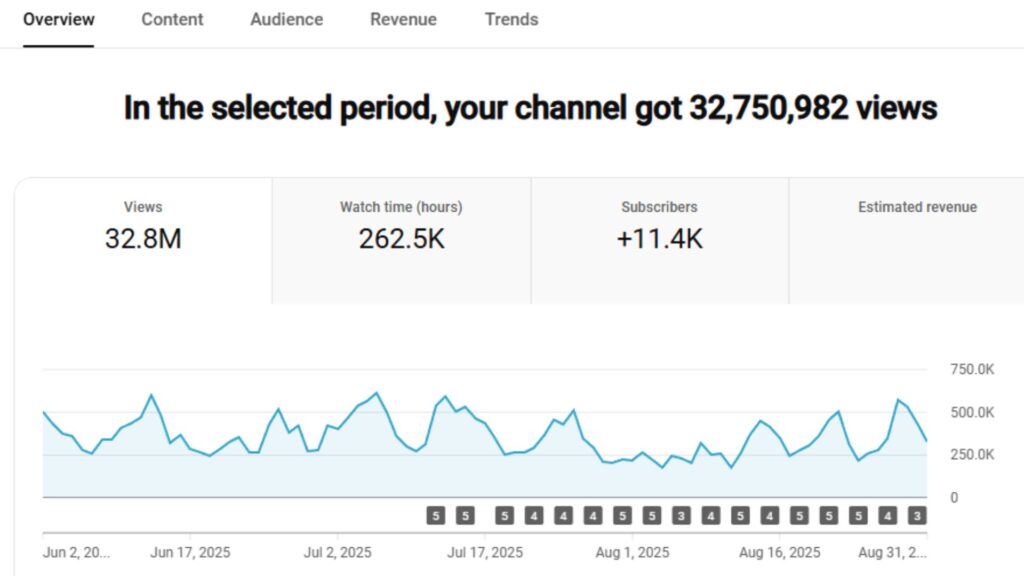Screen dimensions: 1024x576
Task: Go to the Audience tab
Action: coord(286,19)
